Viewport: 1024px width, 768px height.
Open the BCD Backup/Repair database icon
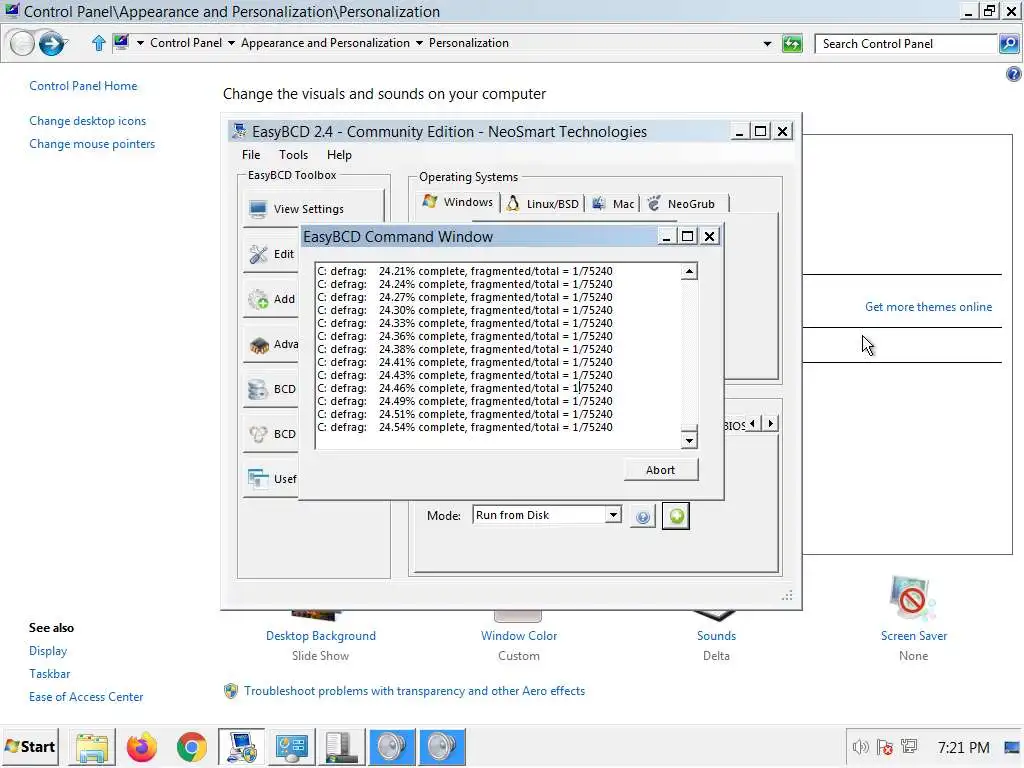[x=259, y=389]
